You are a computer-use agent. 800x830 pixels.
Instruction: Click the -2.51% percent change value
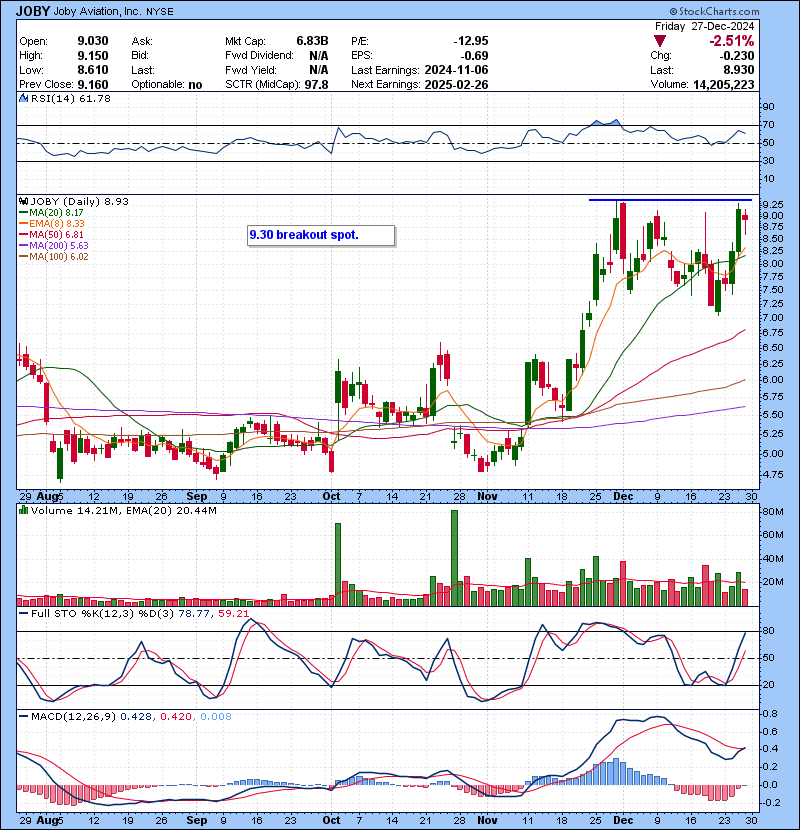click(x=732, y=41)
